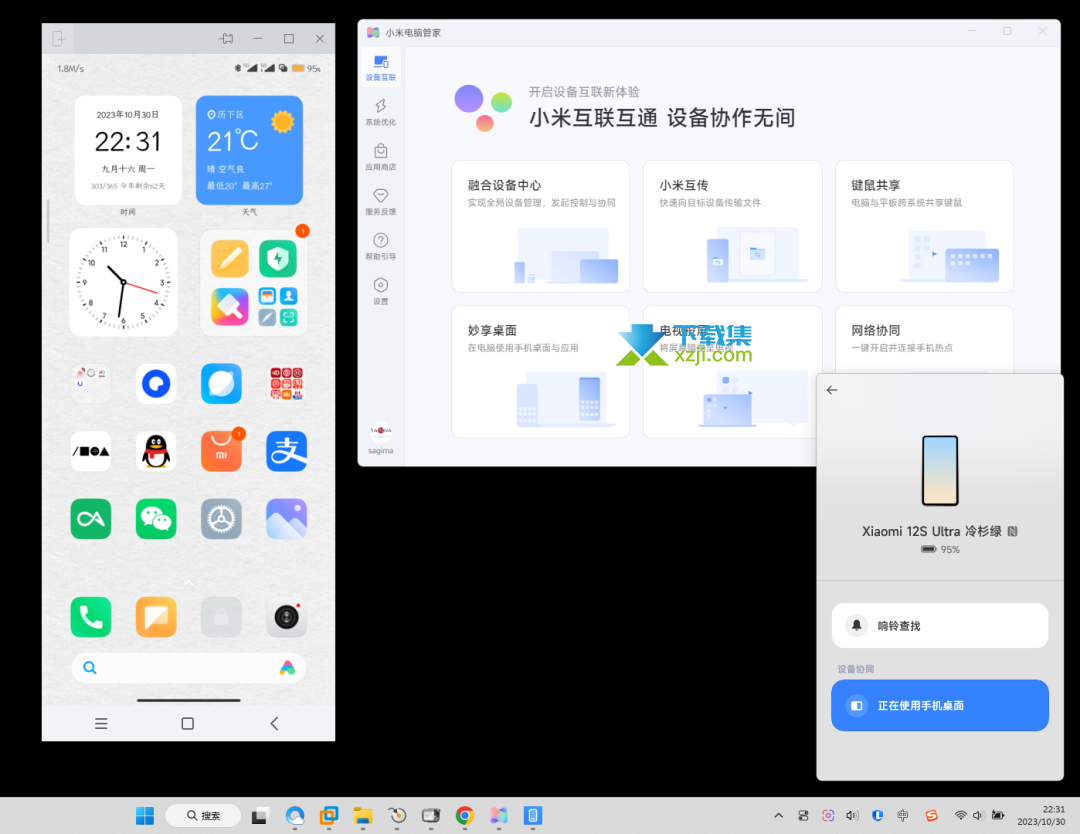Pin the phone mirror window
The image size is (1080, 834).
(227, 39)
